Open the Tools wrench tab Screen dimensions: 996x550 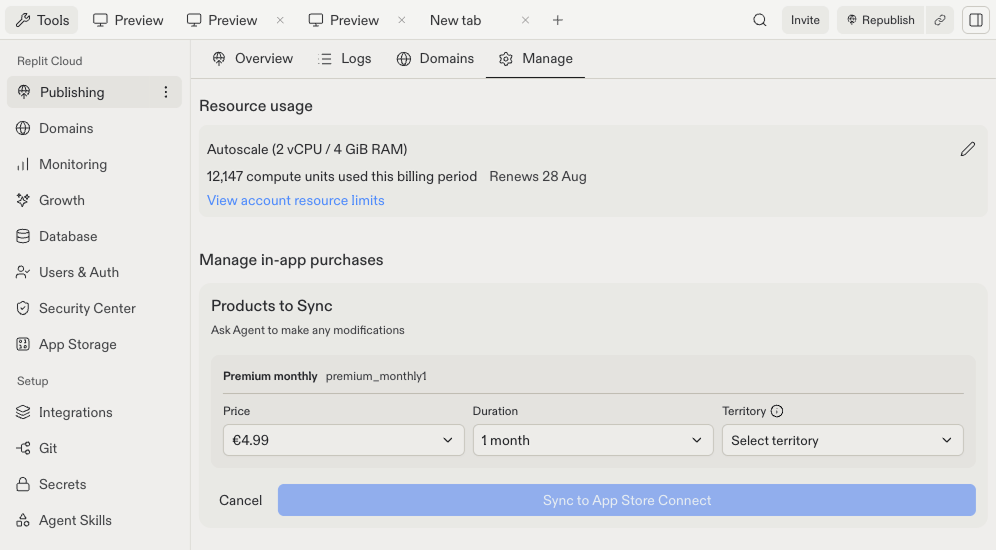42,20
